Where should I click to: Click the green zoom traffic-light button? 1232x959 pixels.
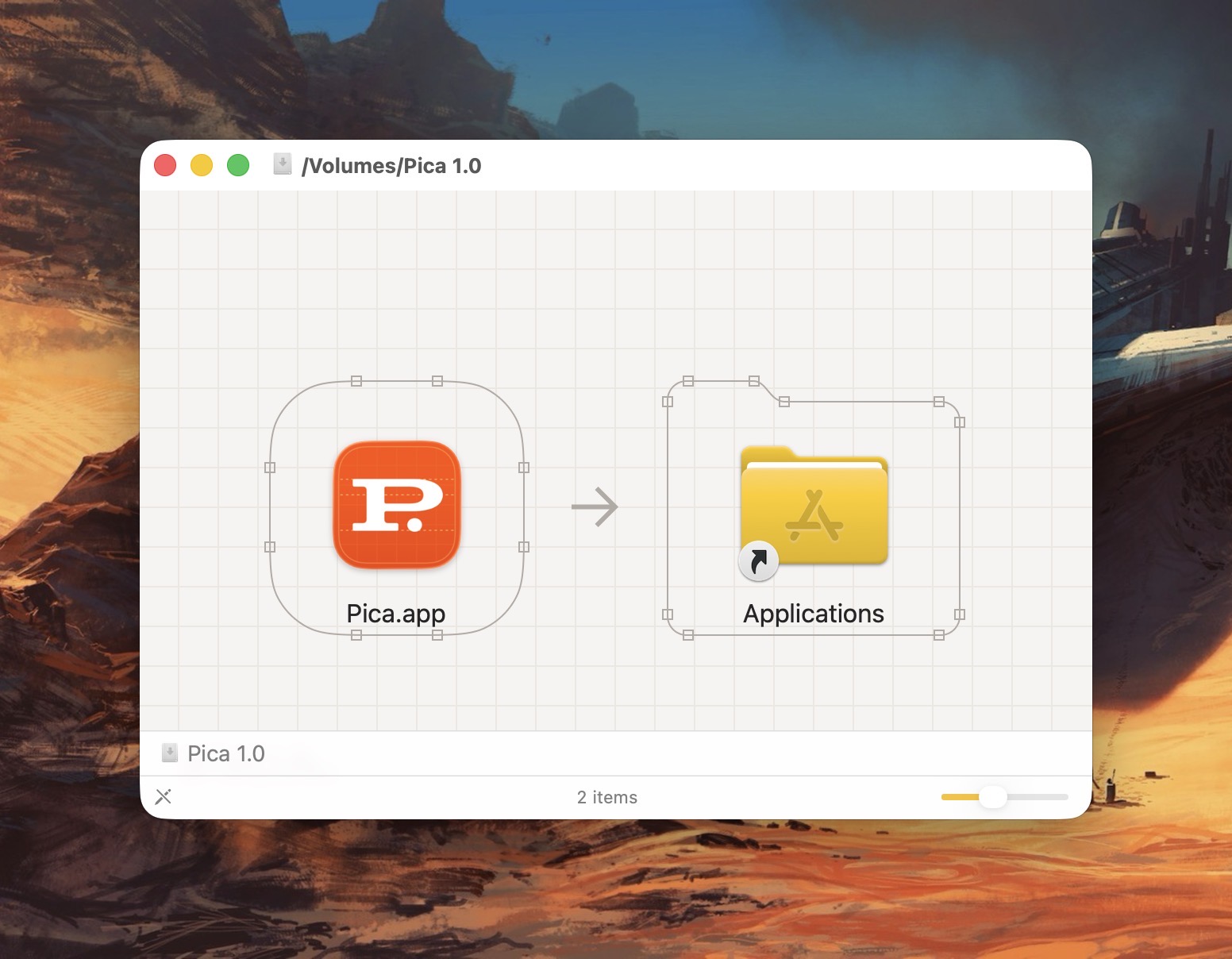click(238, 165)
